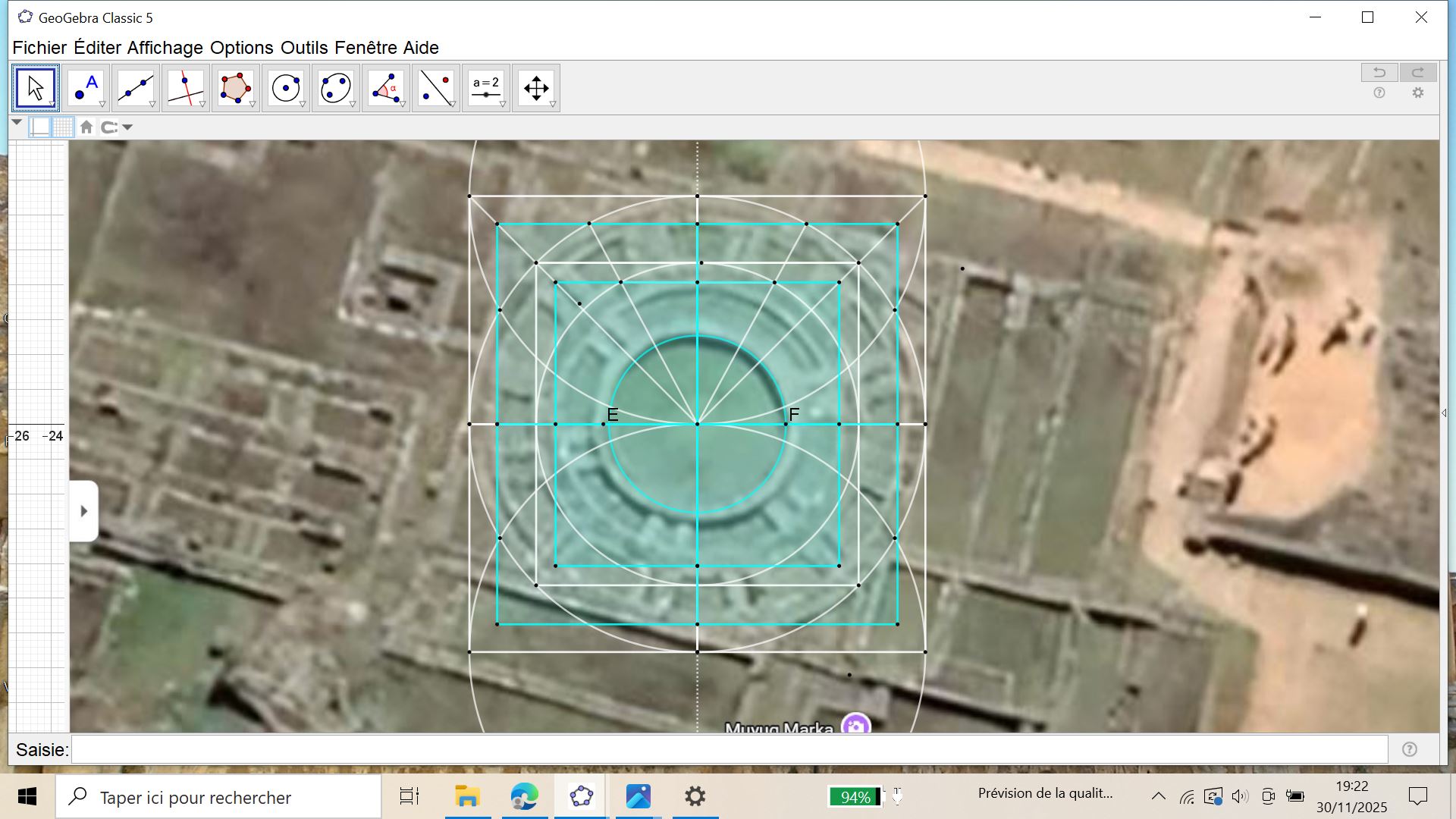
Task: Pick the Move Graphics View tool
Action: (535, 88)
